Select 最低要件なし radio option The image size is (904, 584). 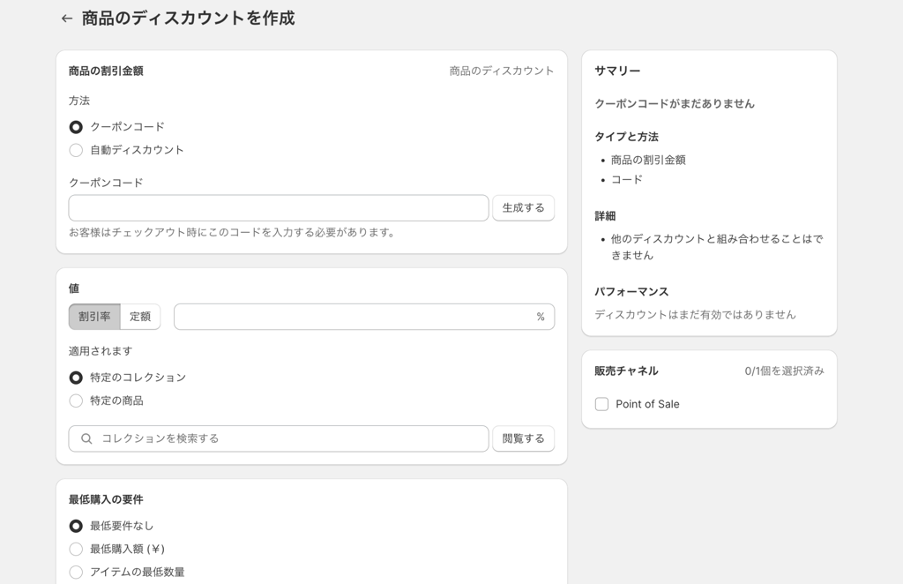point(76,526)
